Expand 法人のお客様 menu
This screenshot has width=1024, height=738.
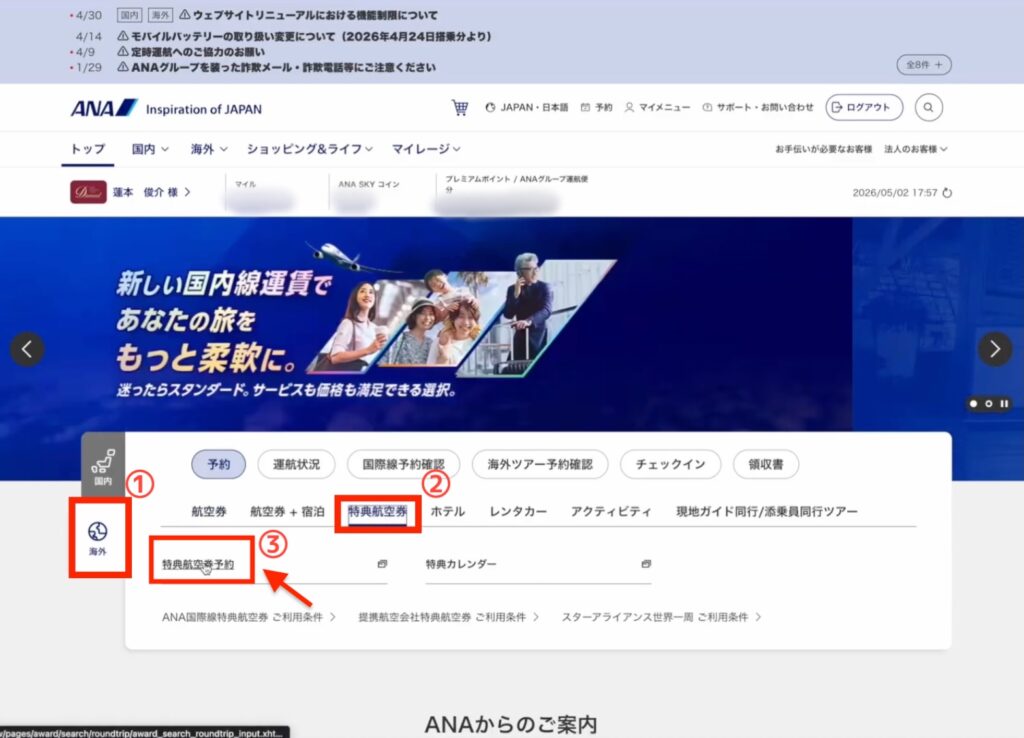[916, 150]
